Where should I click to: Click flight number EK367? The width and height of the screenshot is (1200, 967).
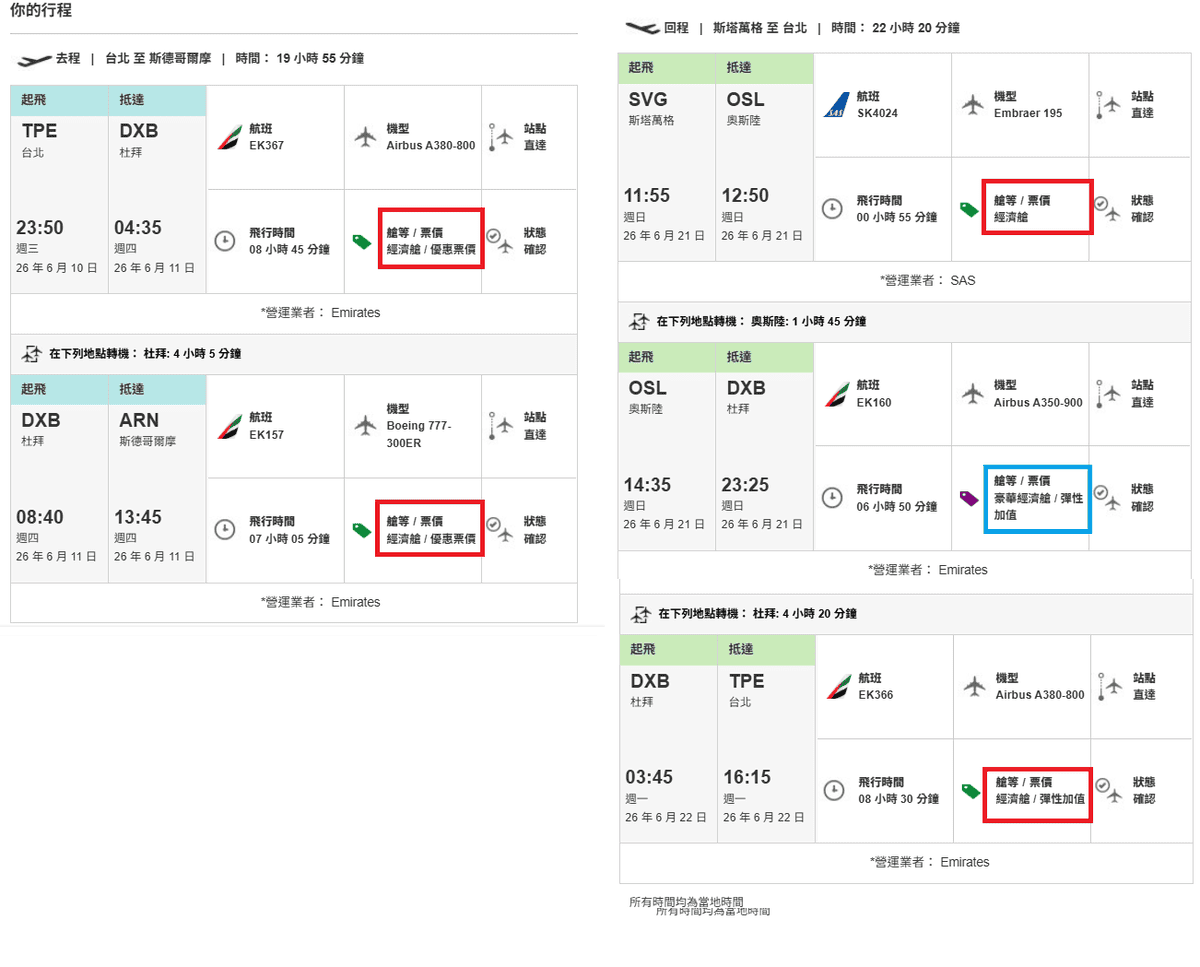pyautogui.click(x=264, y=146)
